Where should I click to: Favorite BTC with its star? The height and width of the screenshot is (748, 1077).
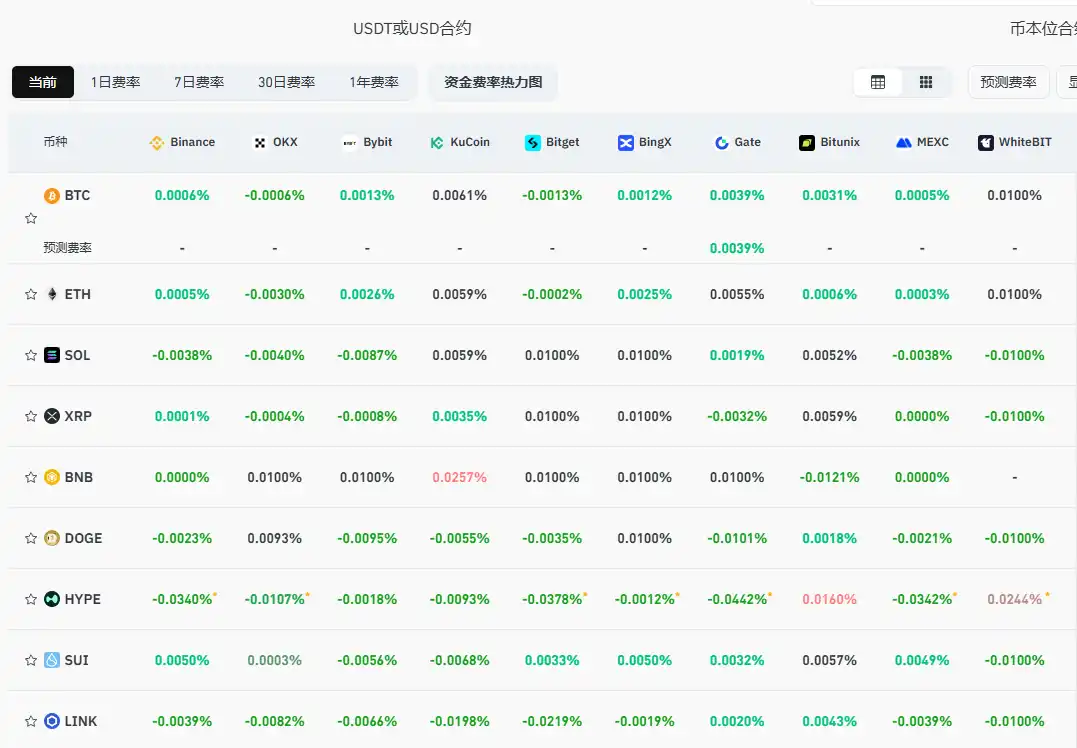pos(31,218)
